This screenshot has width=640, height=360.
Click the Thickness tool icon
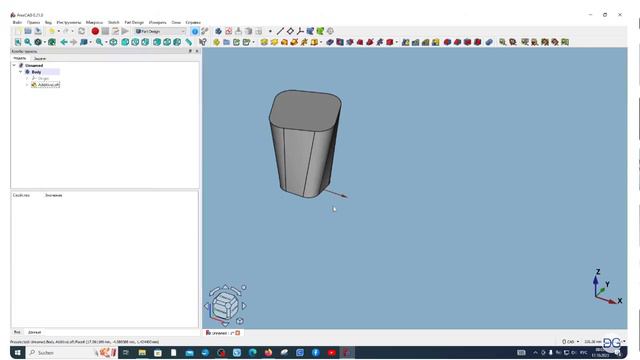pos(478,42)
